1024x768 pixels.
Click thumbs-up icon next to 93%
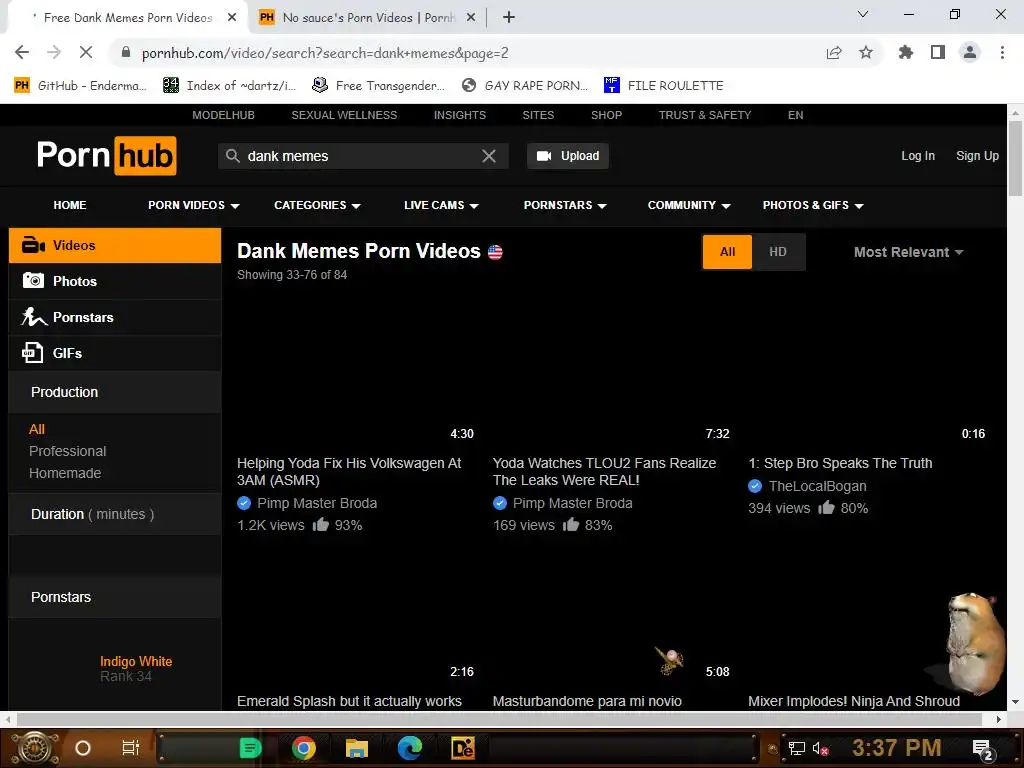click(x=321, y=524)
